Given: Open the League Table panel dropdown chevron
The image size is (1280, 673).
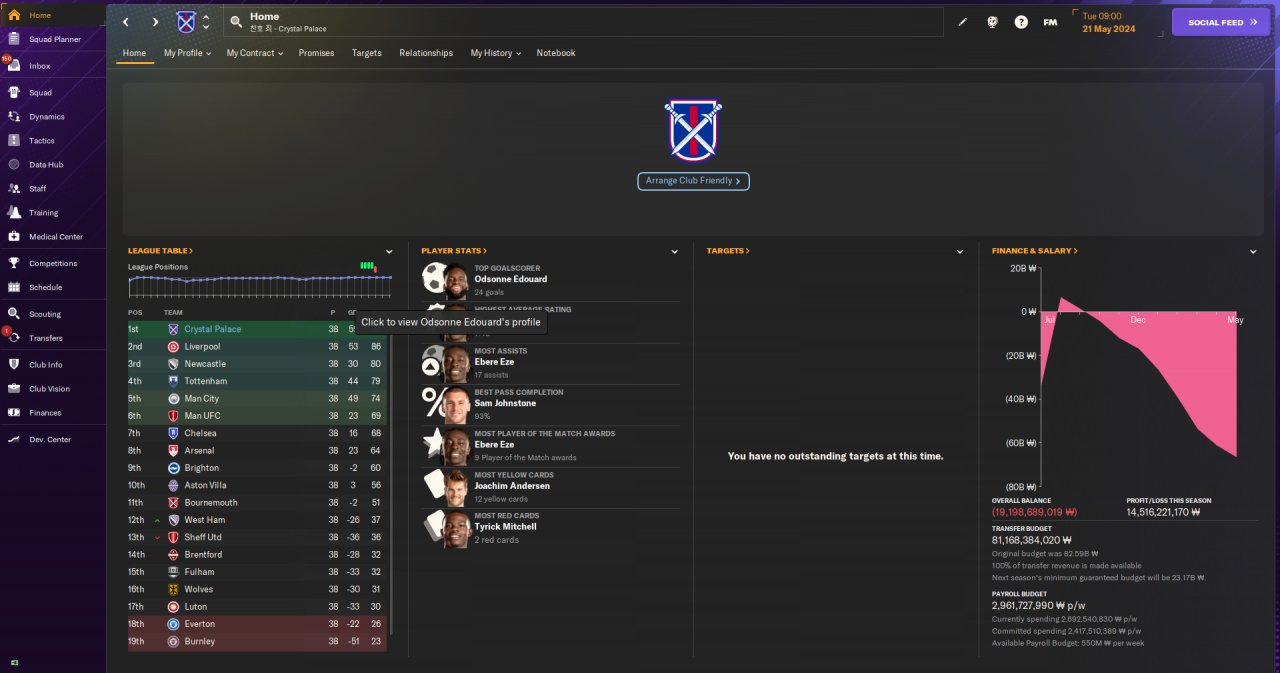Looking at the screenshot, I should click(389, 252).
